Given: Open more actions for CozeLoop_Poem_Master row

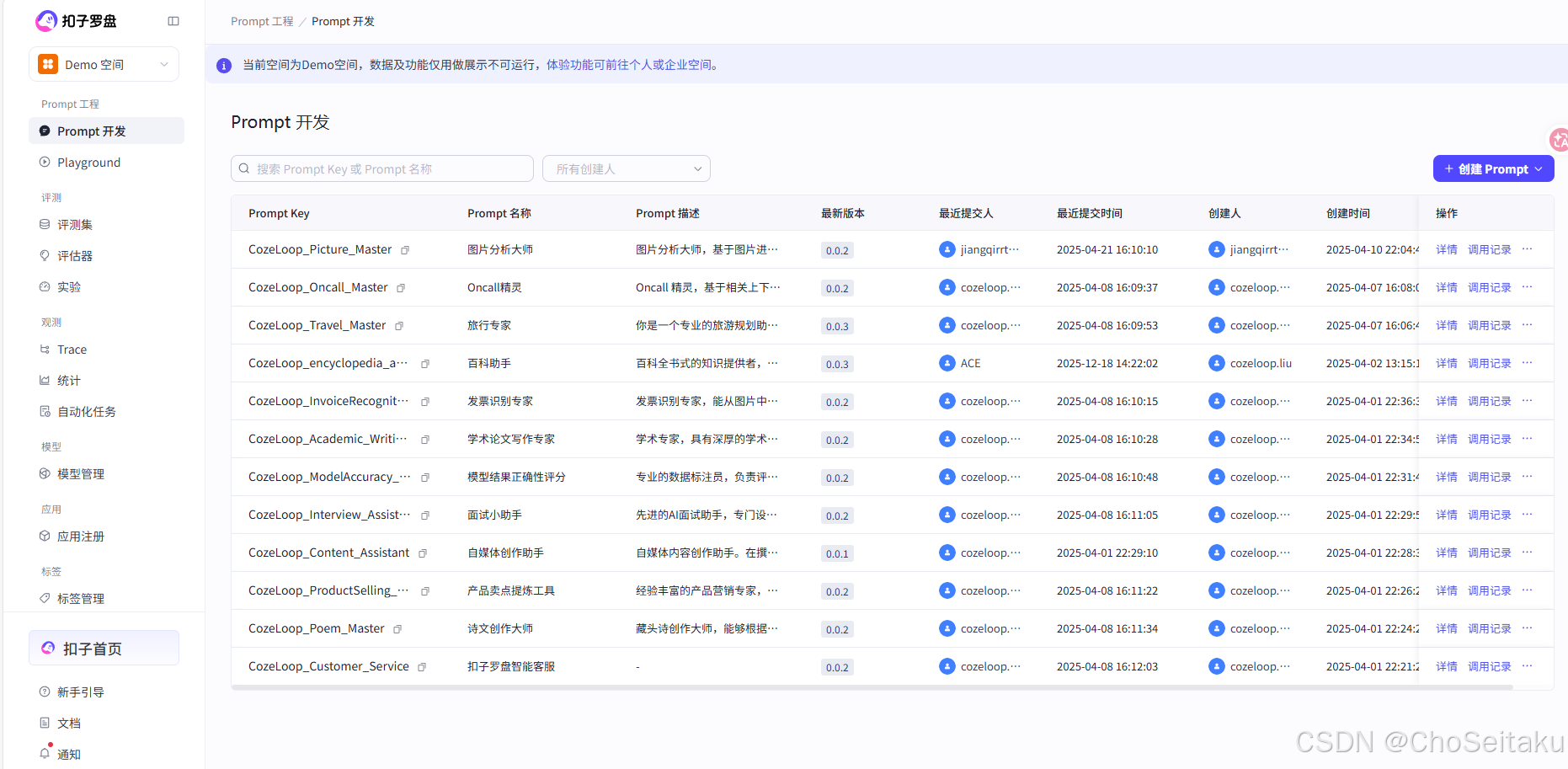Looking at the screenshot, I should 1528,628.
